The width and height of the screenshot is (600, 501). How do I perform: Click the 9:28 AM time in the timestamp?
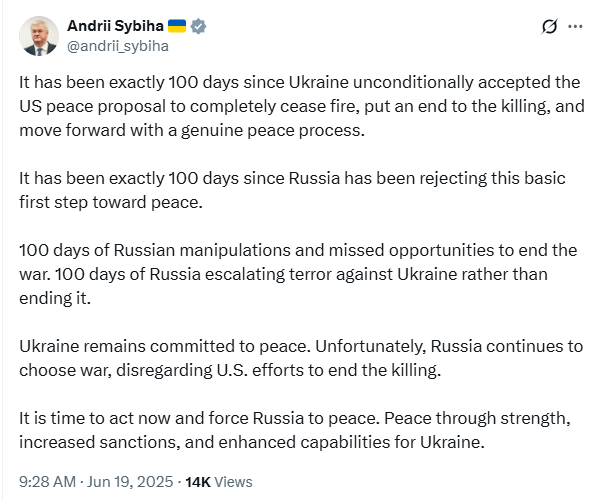point(47,481)
